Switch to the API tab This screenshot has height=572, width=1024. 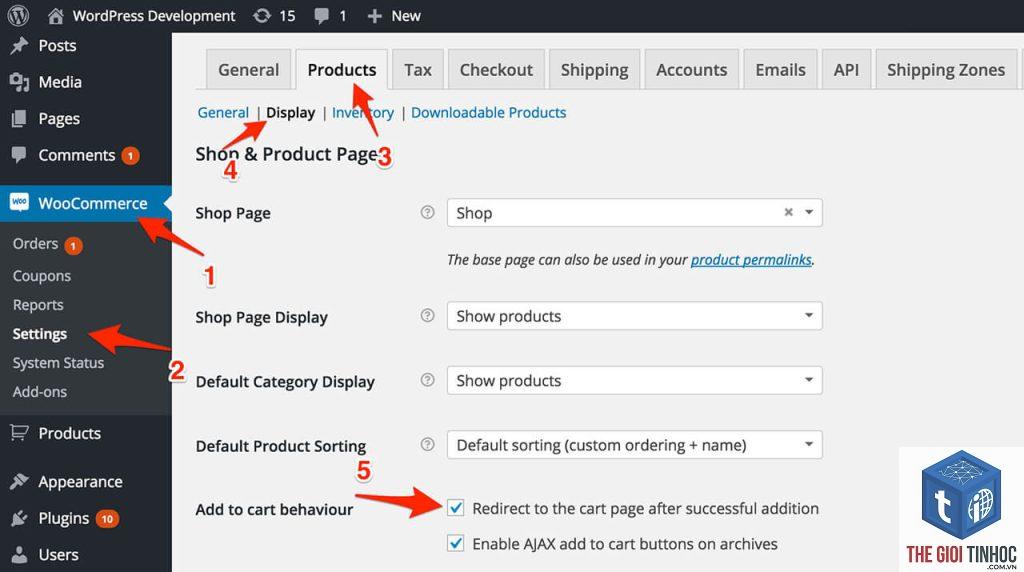click(x=846, y=70)
